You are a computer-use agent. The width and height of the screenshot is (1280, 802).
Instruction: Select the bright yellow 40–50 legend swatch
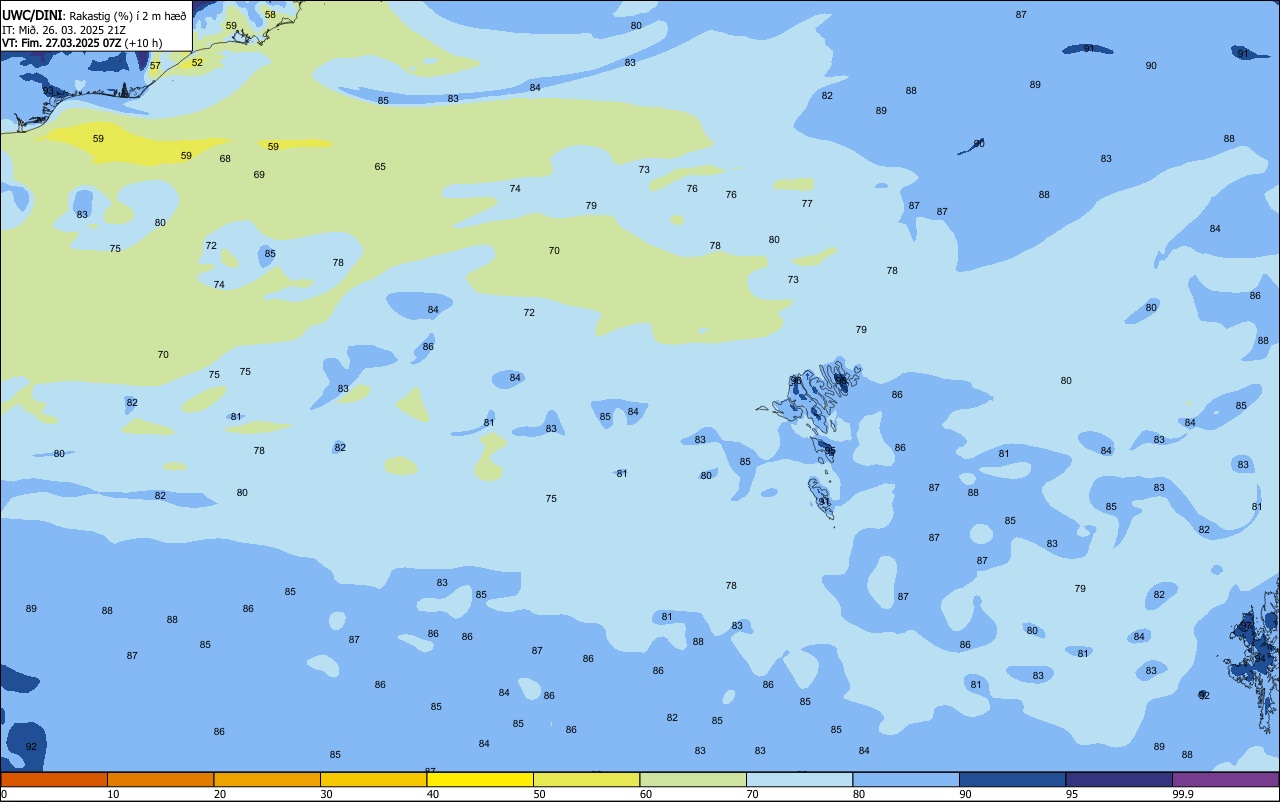pos(480,779)
